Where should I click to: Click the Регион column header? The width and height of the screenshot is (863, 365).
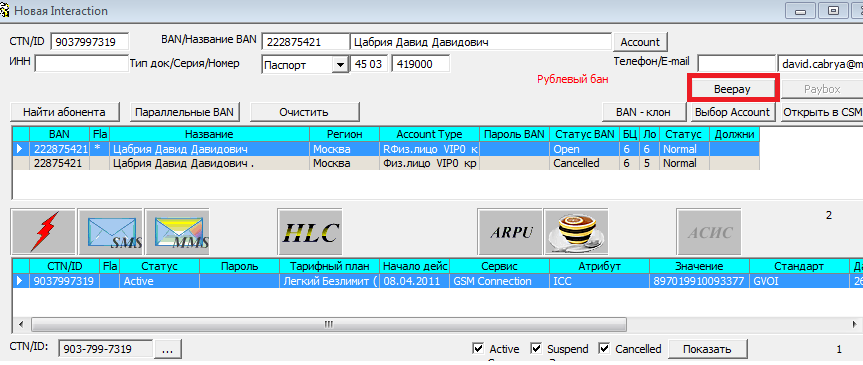point(345,134)
